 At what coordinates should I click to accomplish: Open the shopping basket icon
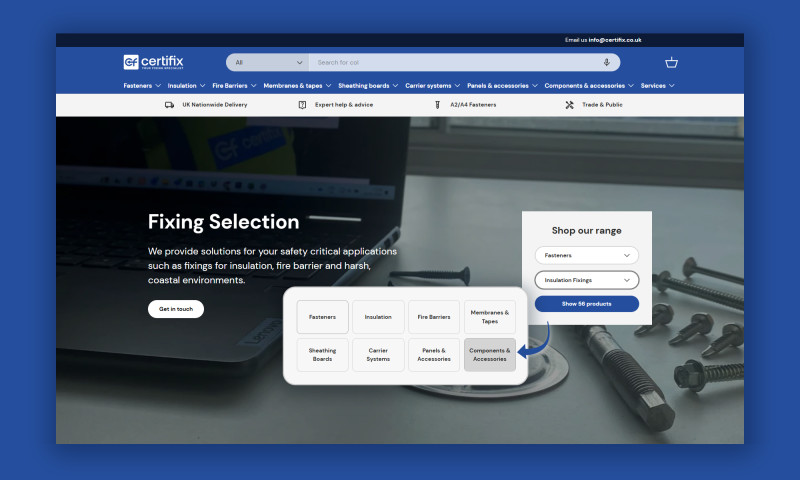click(x=671, y=62)
